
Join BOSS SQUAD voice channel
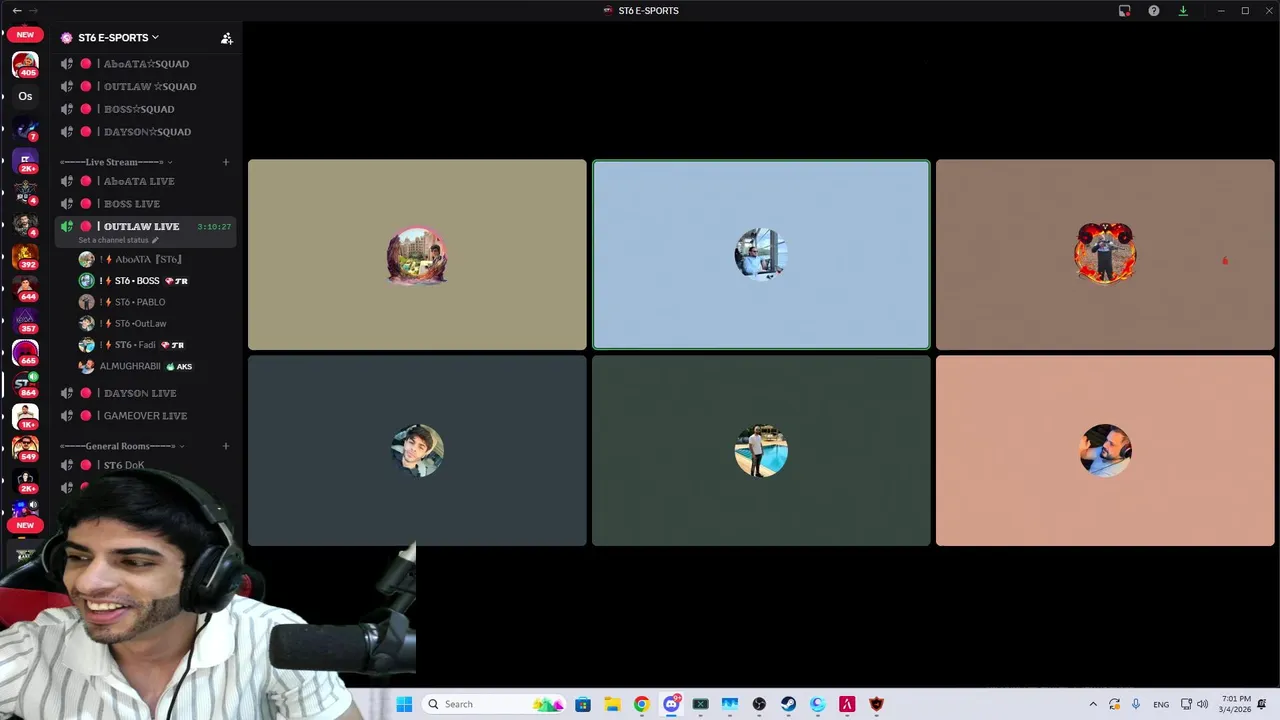click(146, 109)
